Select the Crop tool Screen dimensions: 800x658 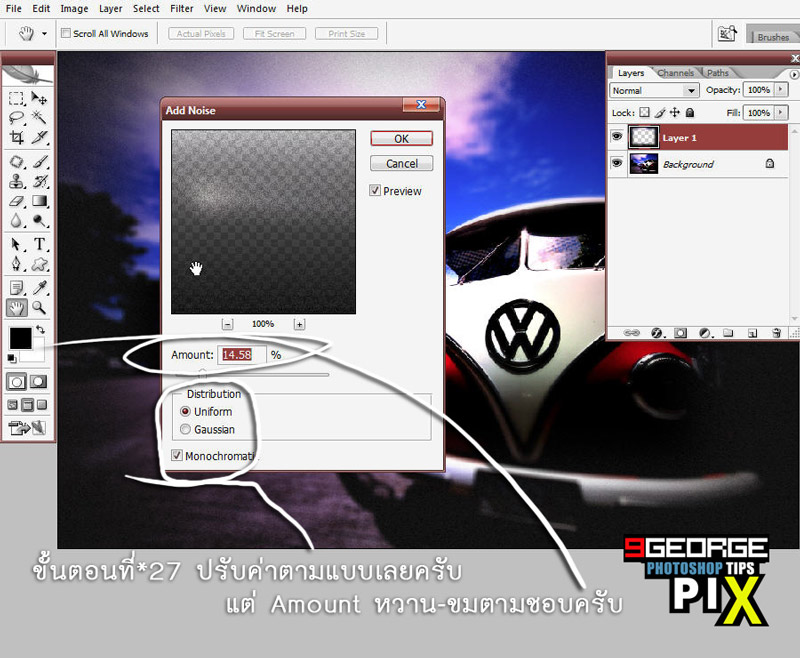tap(16, 137)
